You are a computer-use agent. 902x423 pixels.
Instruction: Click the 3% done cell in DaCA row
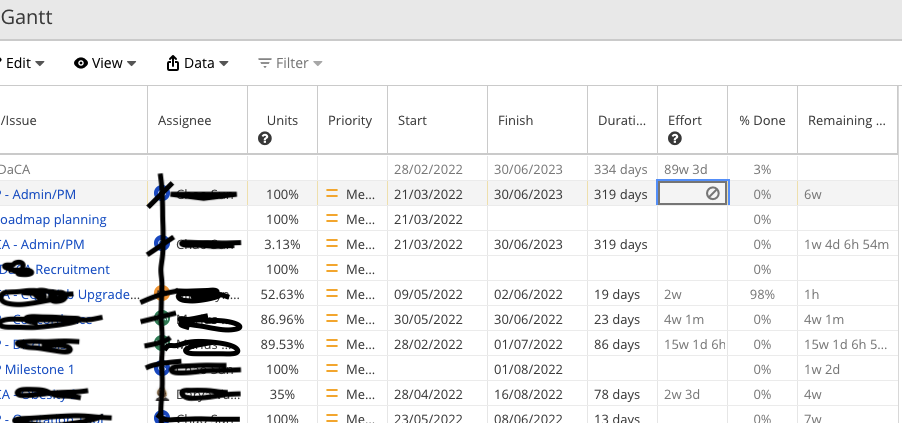(762, 170)
